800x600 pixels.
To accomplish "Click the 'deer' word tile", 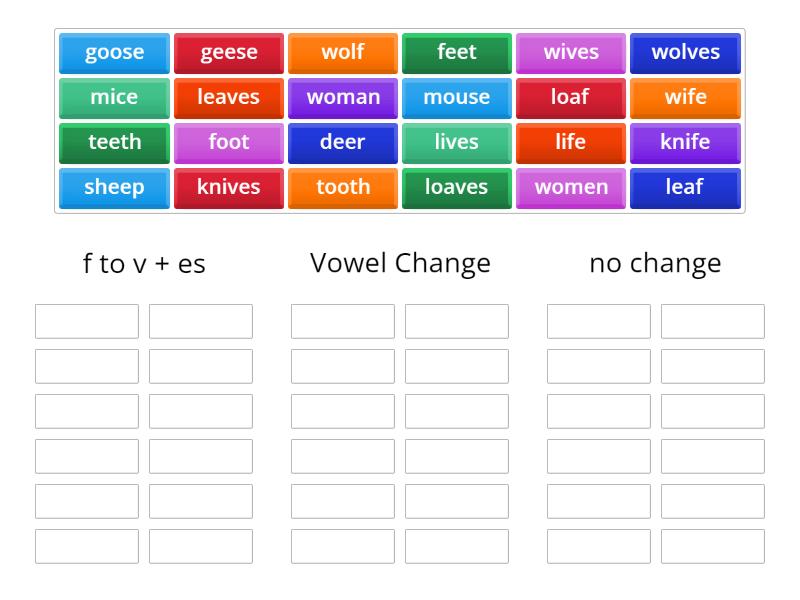I will (342, 142).
